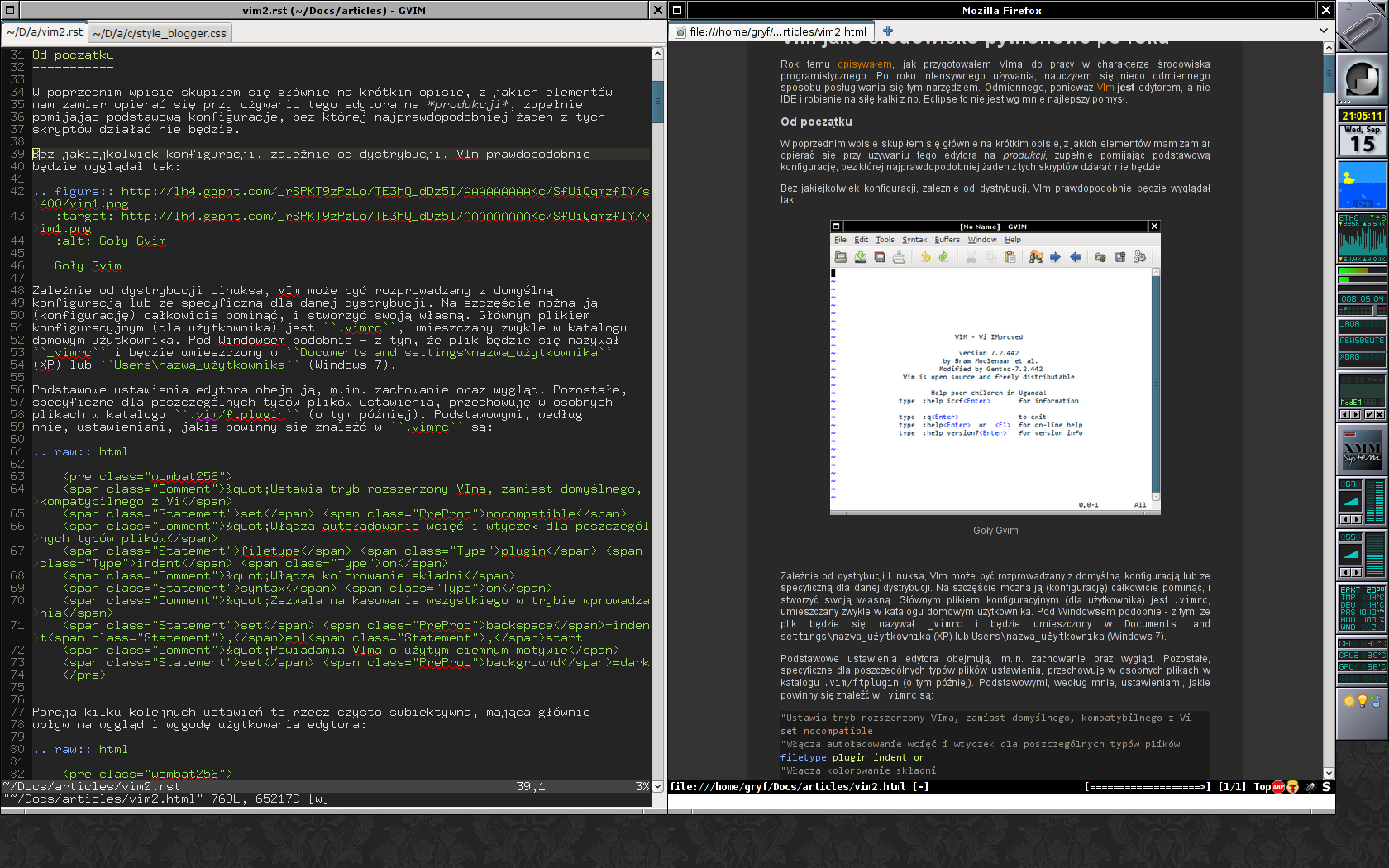The width and height of the screenshot is (1389, 868).
Task: Click the Window Maker paperclip clip icon
Action: pos(1362,26)
